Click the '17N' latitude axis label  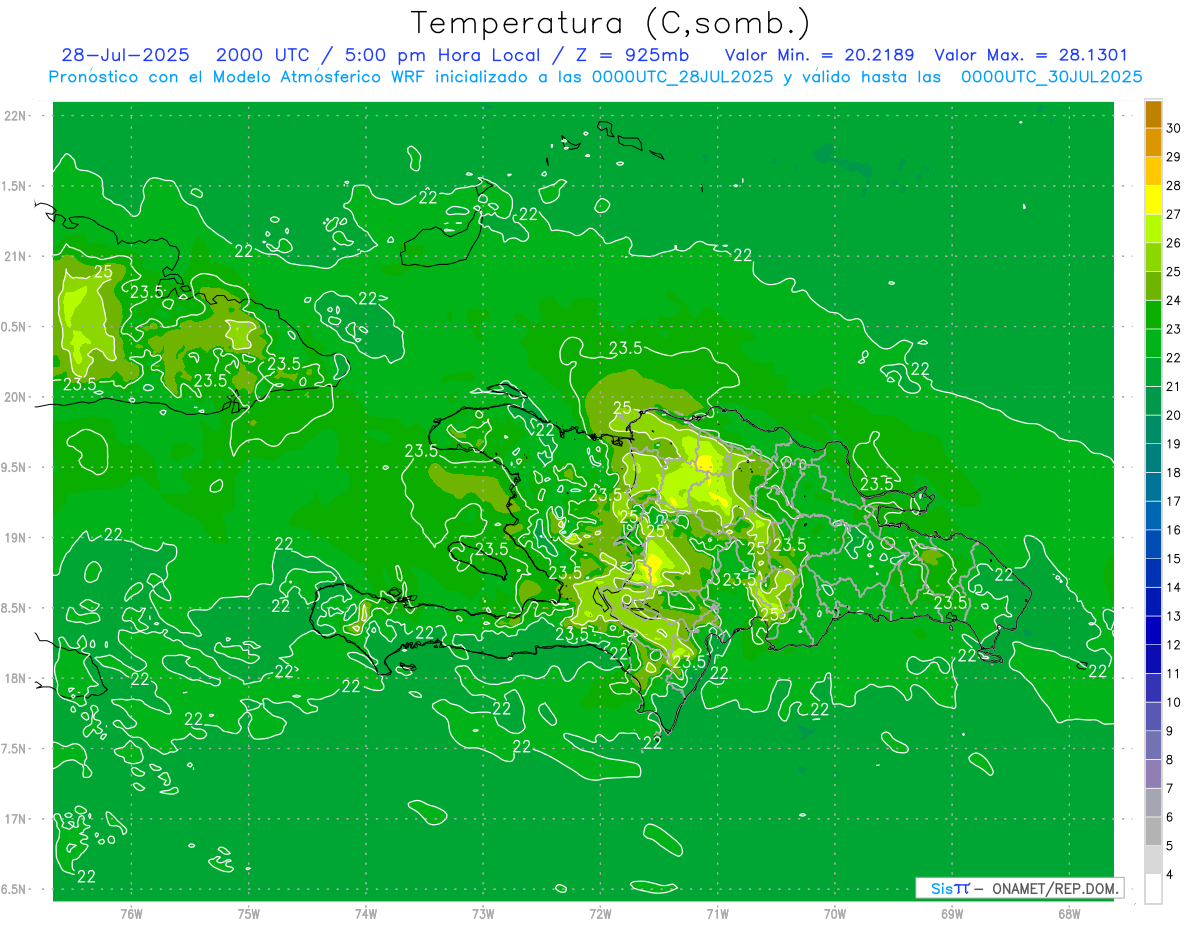[15, 819]
